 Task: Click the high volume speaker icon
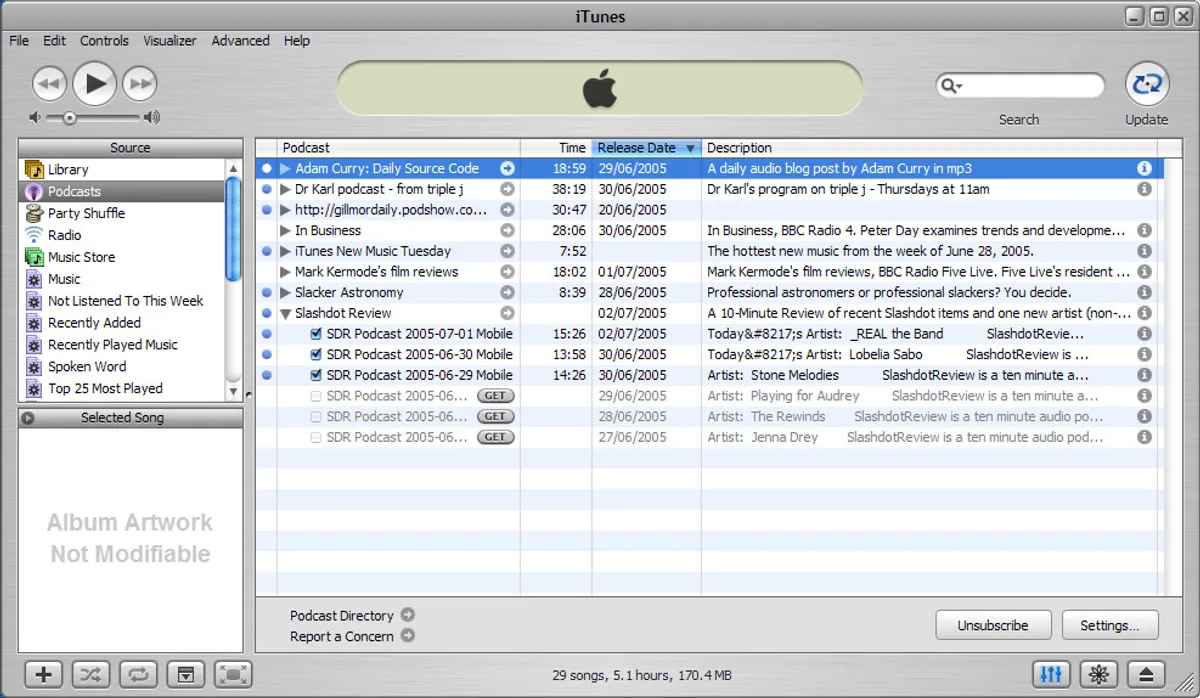[151, 118]
